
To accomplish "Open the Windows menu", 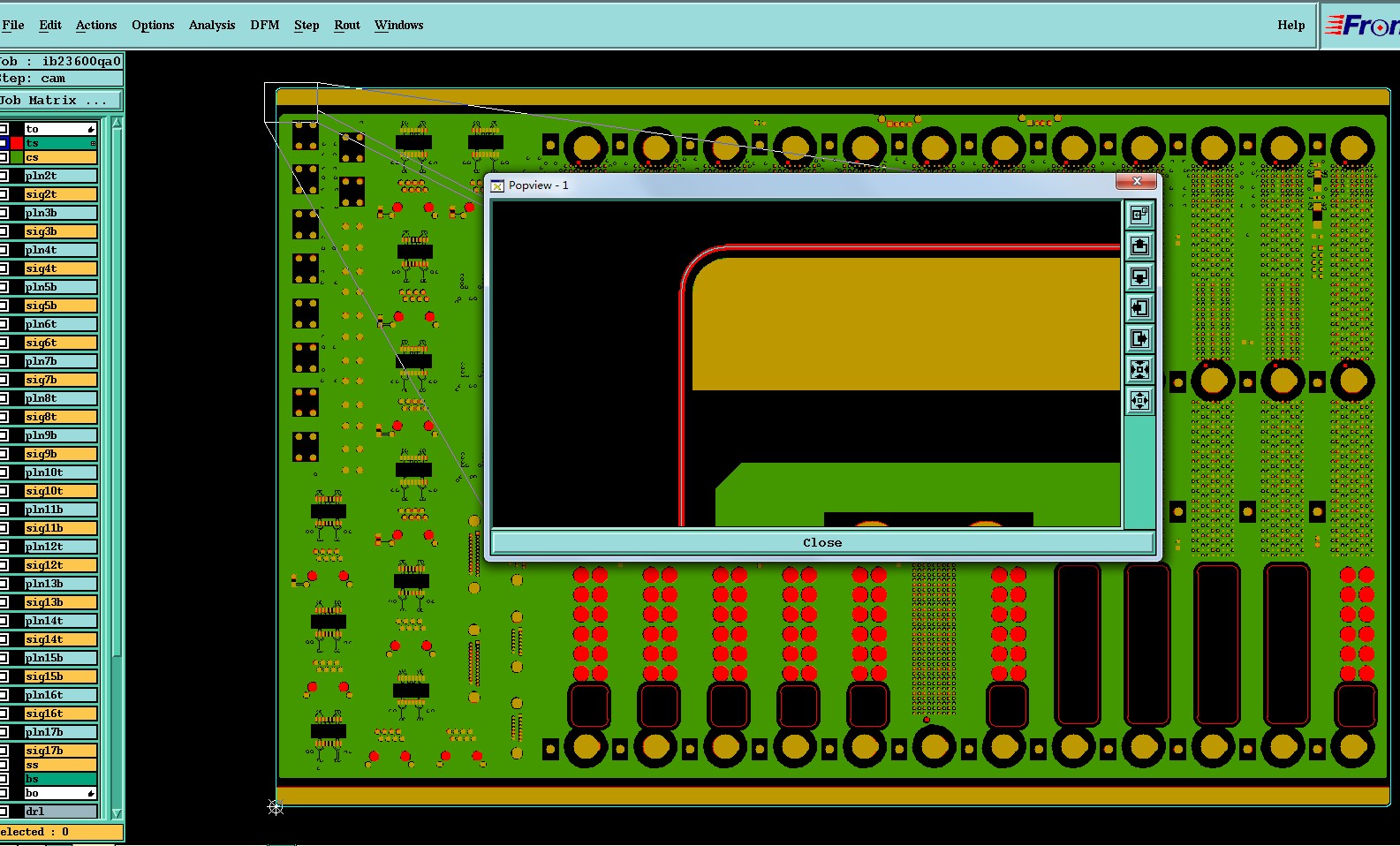I will tap(399, 25).
